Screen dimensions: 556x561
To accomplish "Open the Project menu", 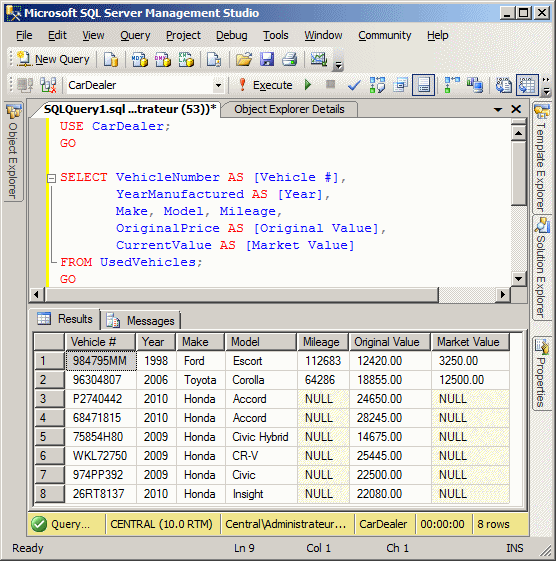I will pyautogui.click(x=183, y=35).
